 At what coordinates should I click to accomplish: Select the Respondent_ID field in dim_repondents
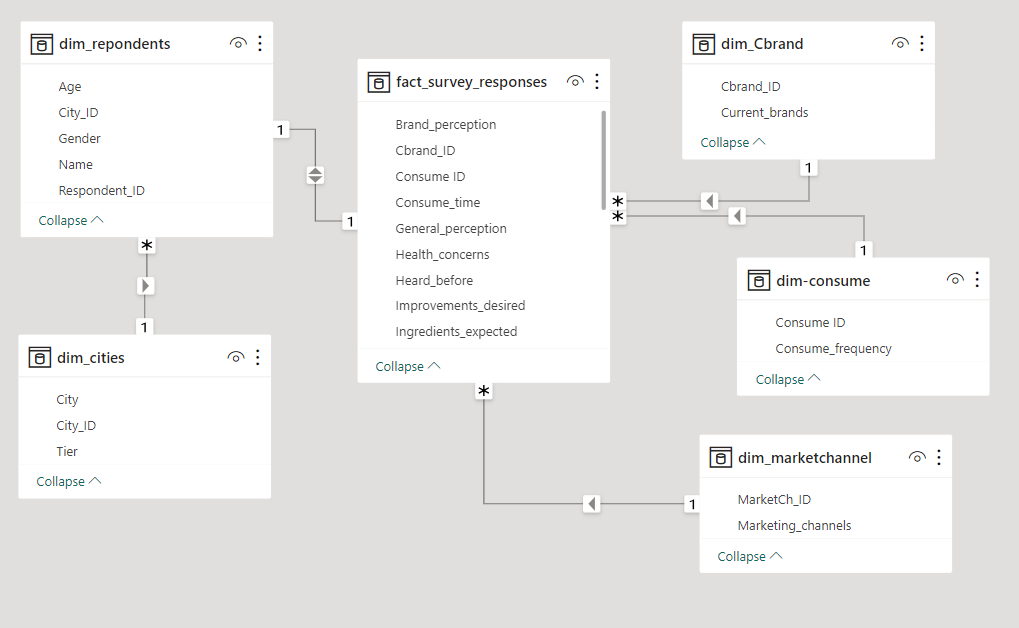(103, 190)
